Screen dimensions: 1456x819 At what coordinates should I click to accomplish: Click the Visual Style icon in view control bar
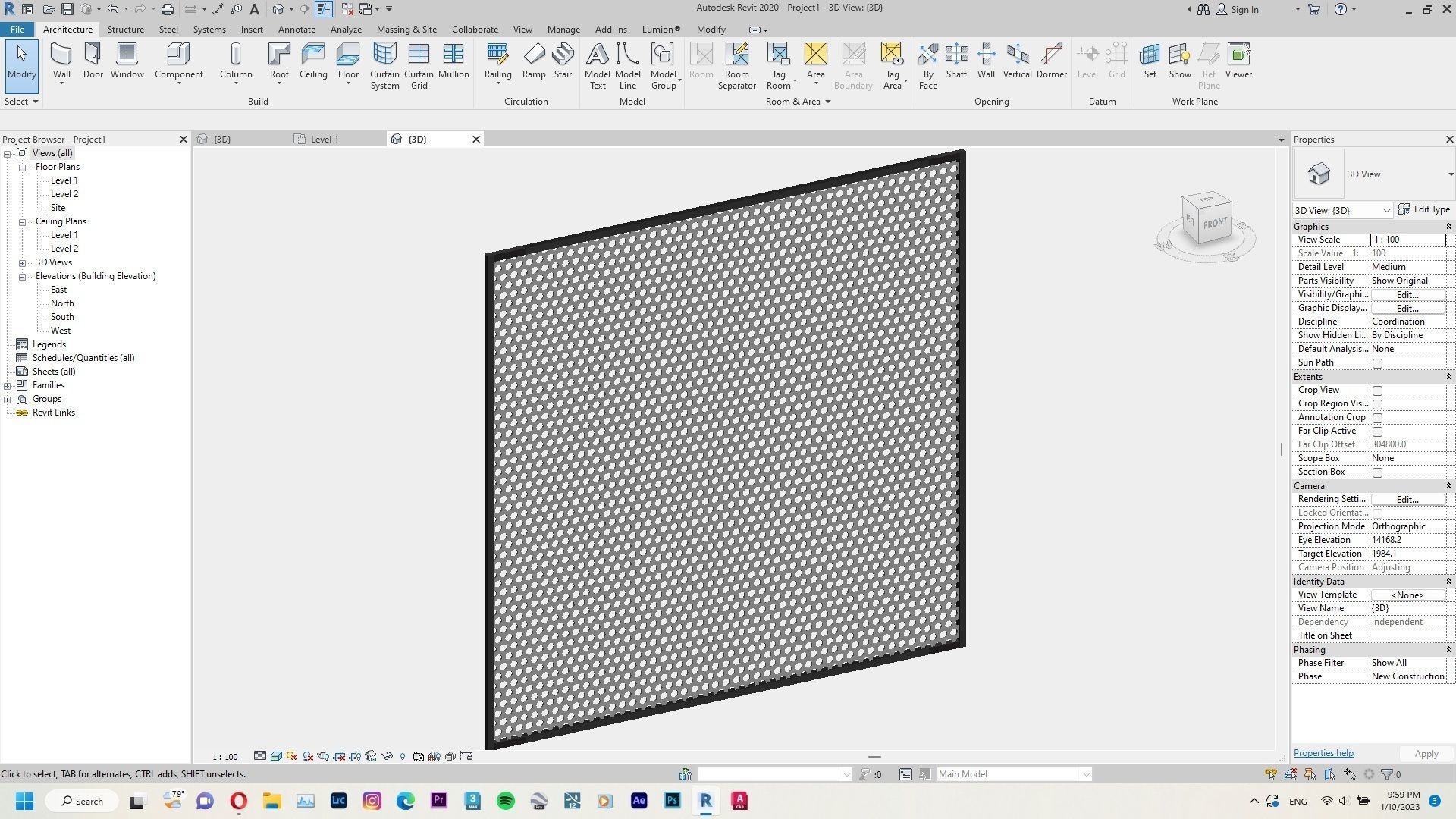[276, 756]
